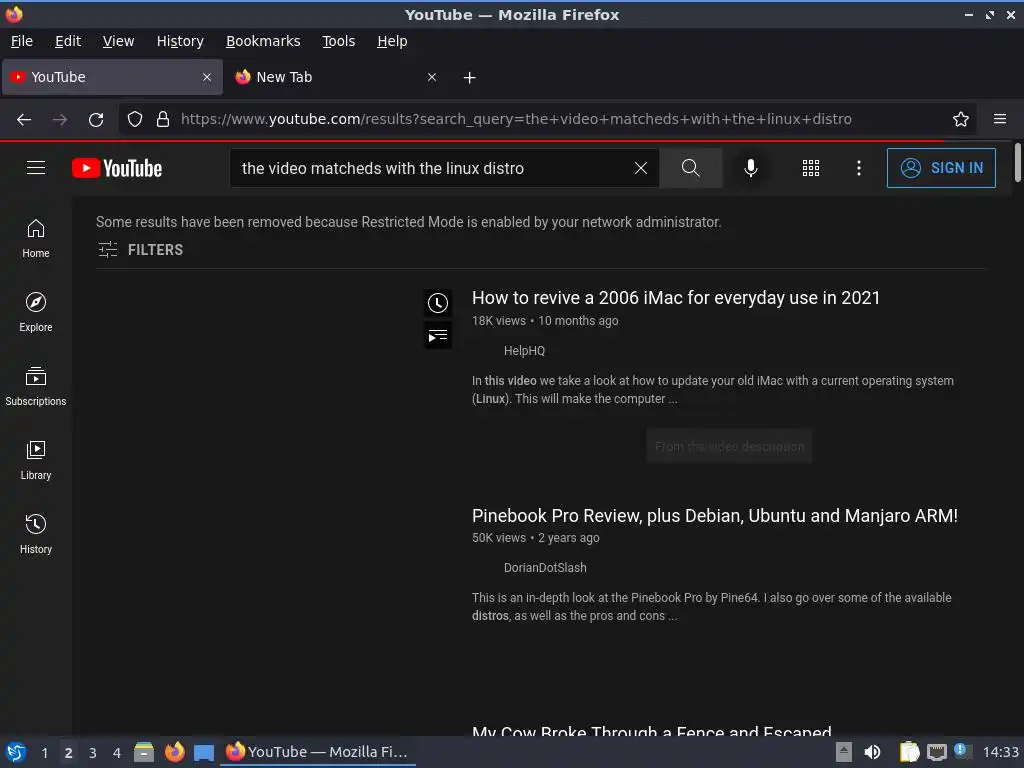Open the Tools menu
1024x768 pixels.
coord(338,41)
